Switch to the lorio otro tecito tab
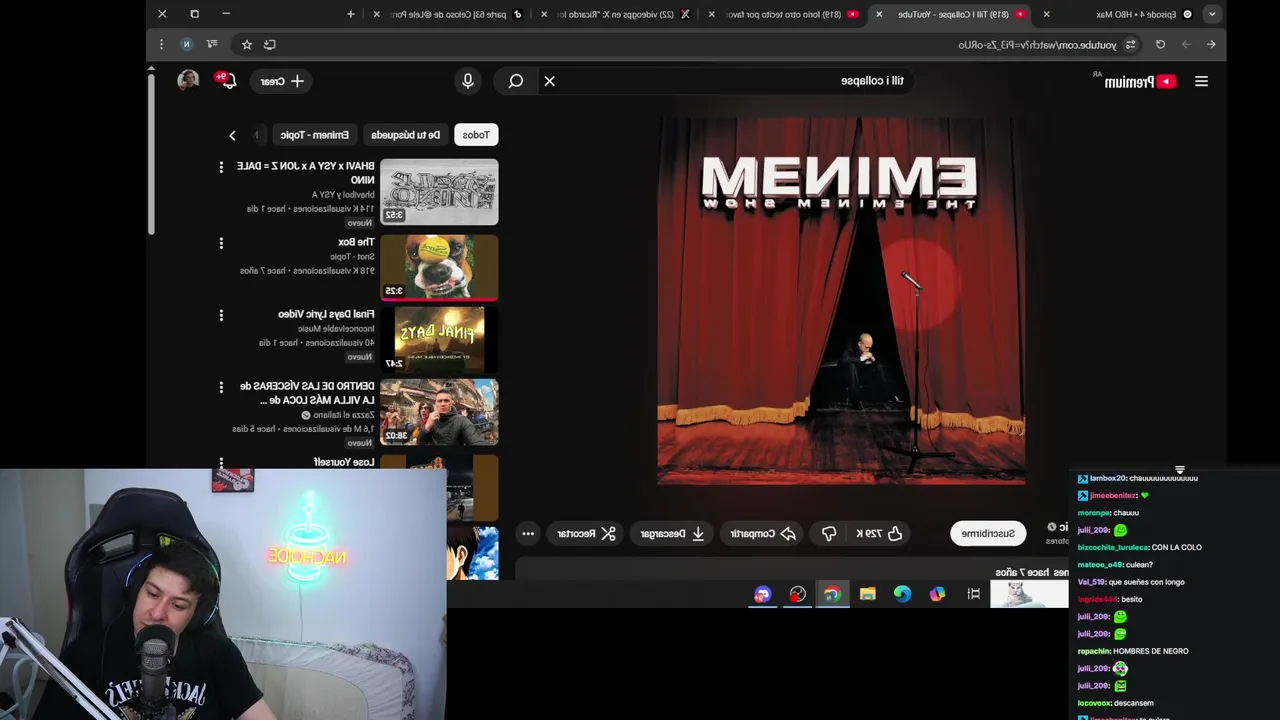Screen dimensions: 1280x720 [783, 14]
